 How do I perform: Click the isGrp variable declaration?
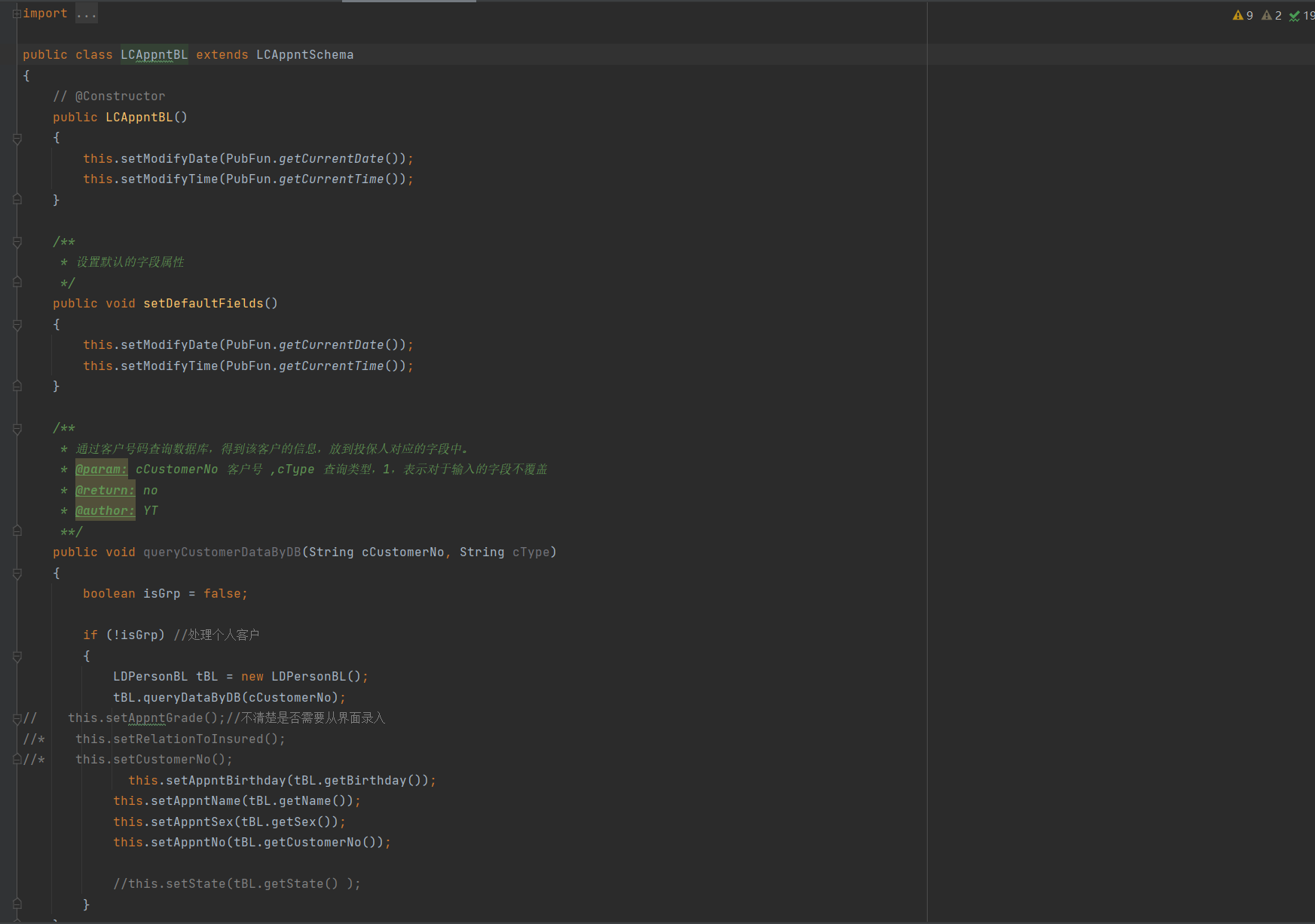(162, 594)
